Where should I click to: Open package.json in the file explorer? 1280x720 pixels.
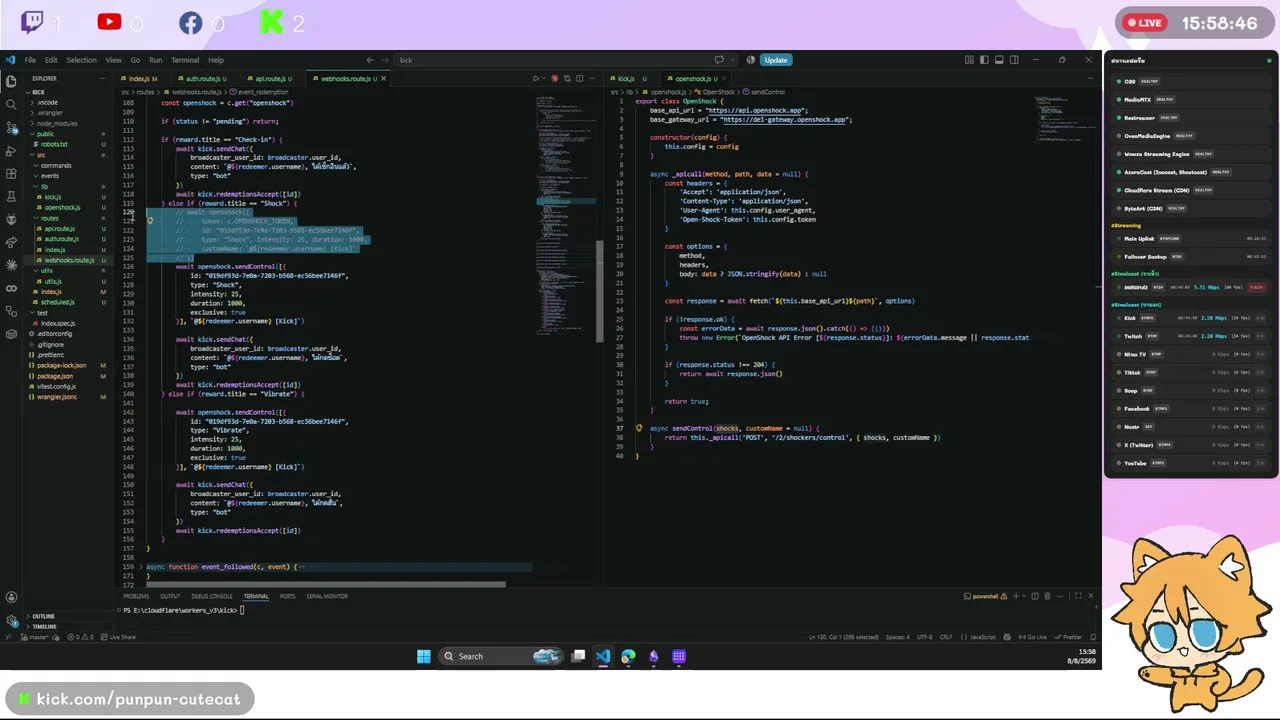click(x=54, y=376)
